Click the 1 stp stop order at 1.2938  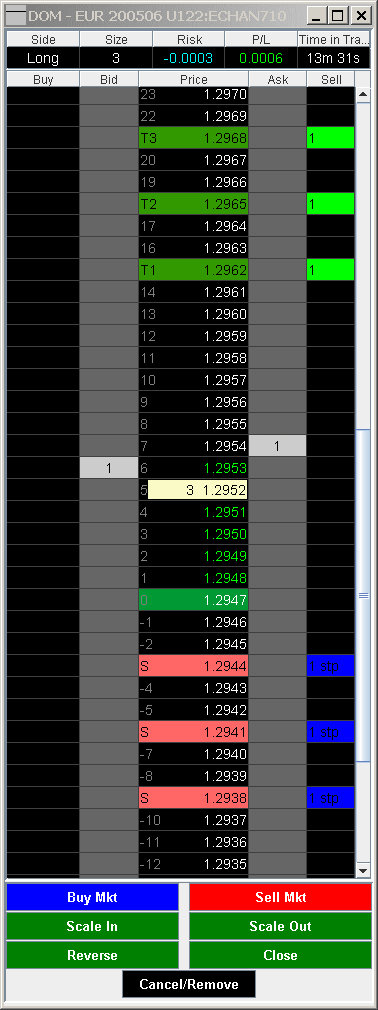tap(330, 797)
